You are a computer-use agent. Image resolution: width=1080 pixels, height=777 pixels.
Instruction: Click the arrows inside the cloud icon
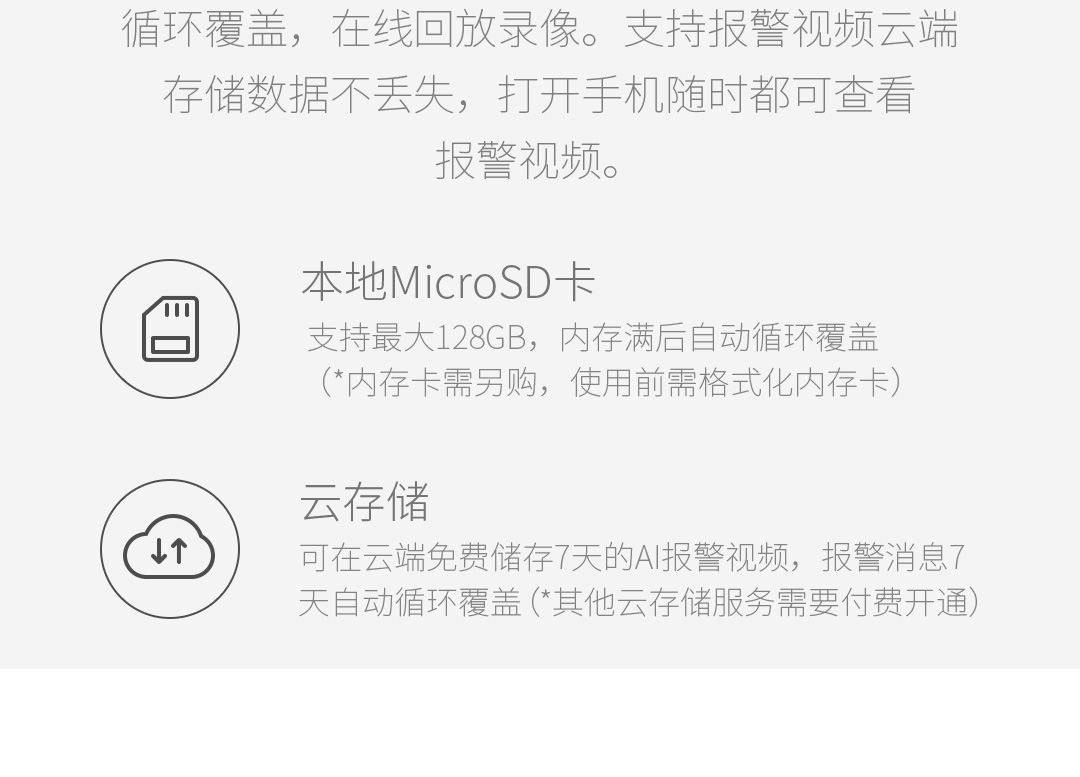click(x=169, y=551)
